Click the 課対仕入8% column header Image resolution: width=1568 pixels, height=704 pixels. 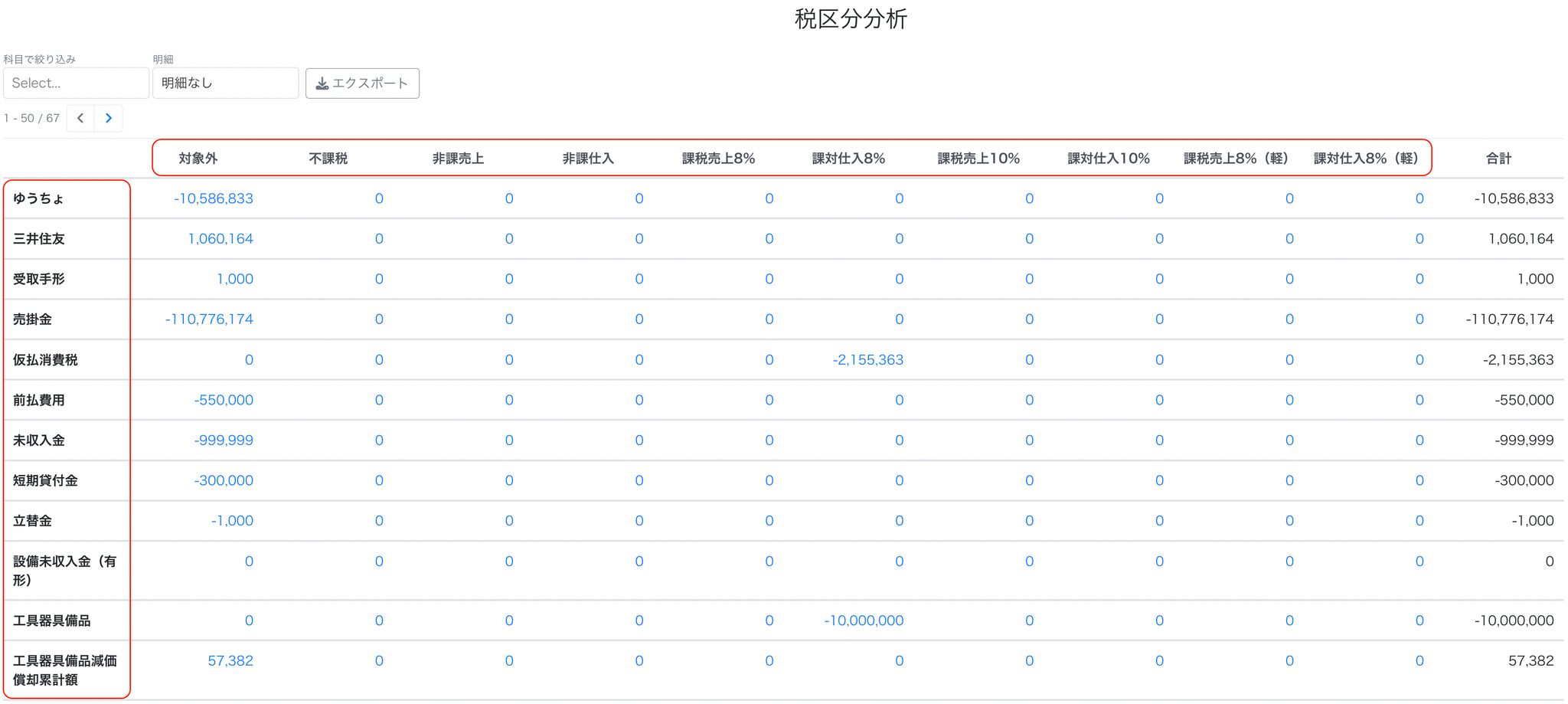(x=848, y=159)
